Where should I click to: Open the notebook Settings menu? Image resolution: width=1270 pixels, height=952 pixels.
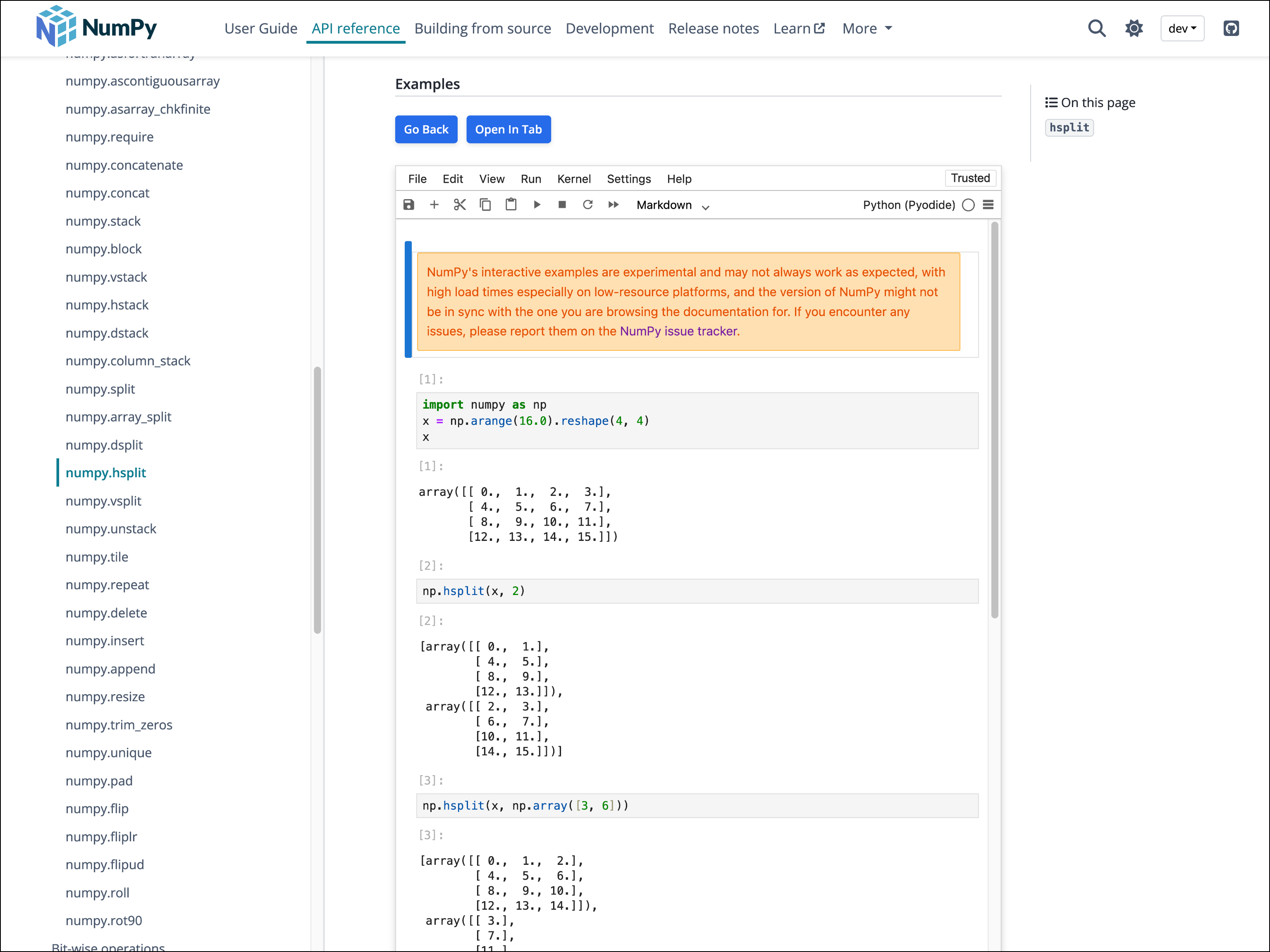629,179
